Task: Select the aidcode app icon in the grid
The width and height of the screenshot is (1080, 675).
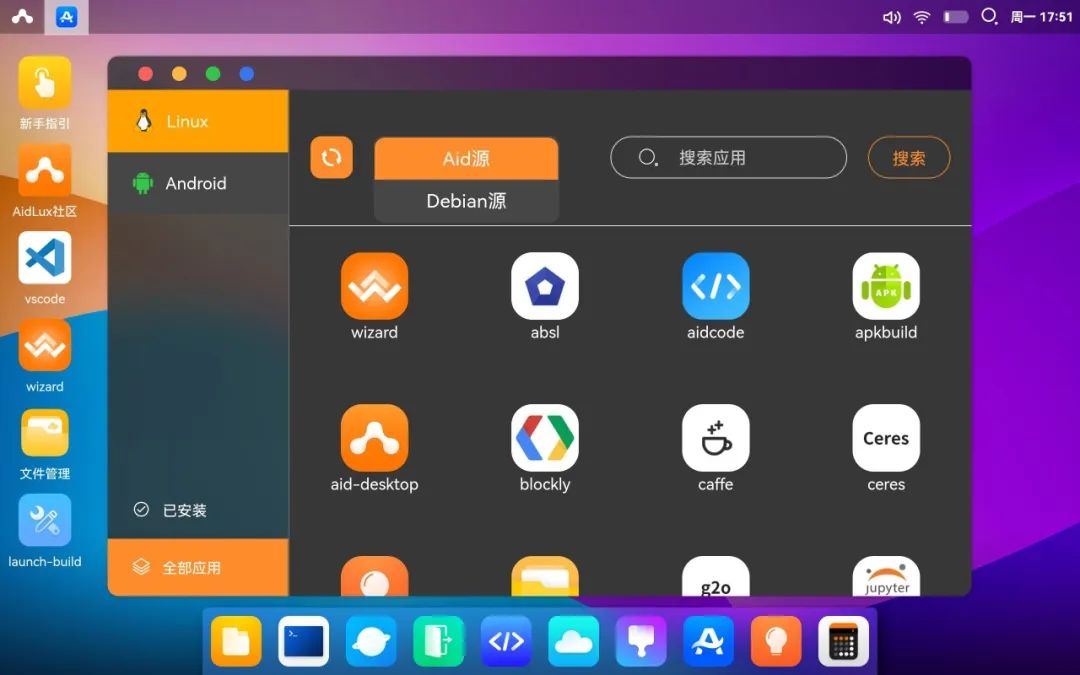Action: click(716, 286)
